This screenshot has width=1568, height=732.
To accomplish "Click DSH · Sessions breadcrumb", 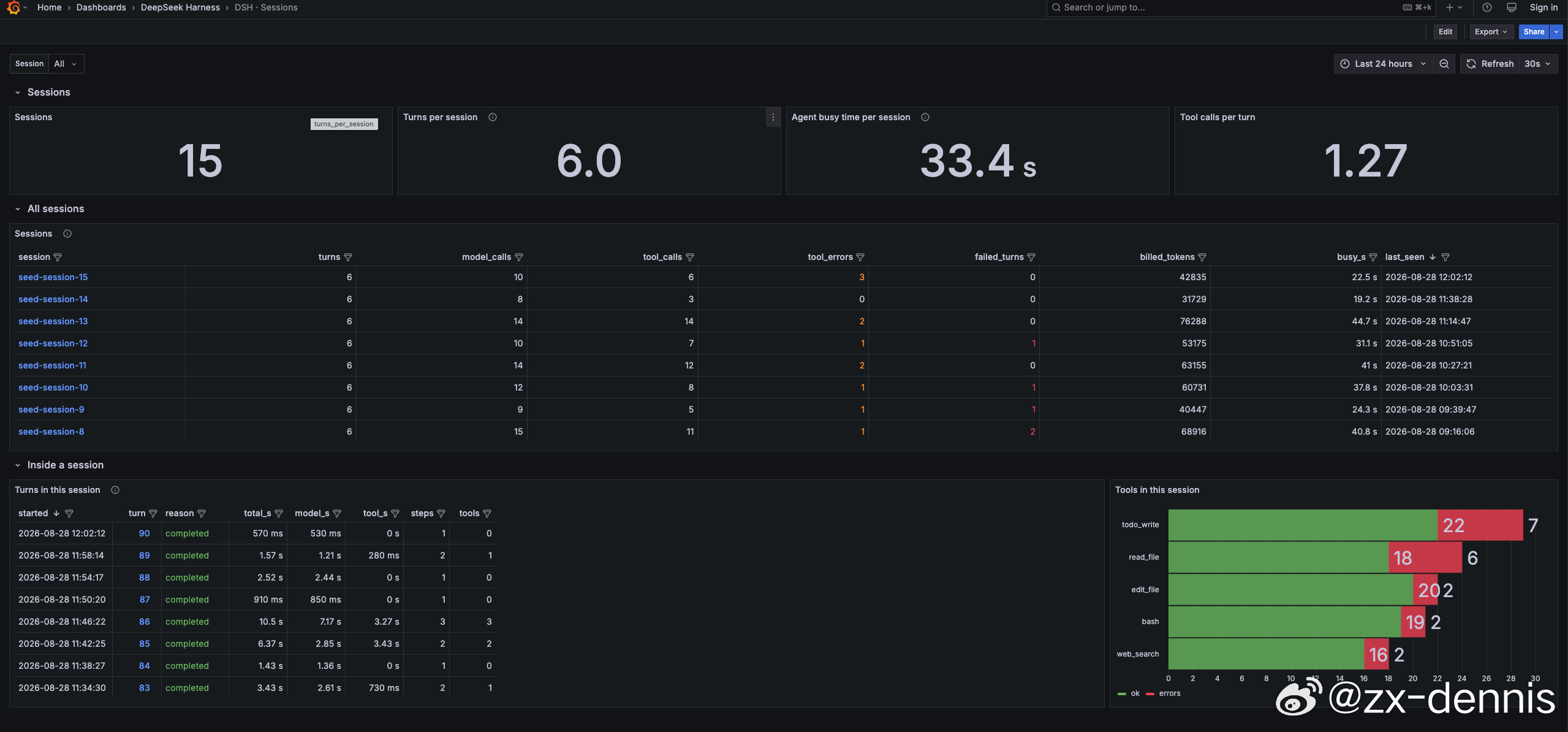I will (x=266, y=7).
